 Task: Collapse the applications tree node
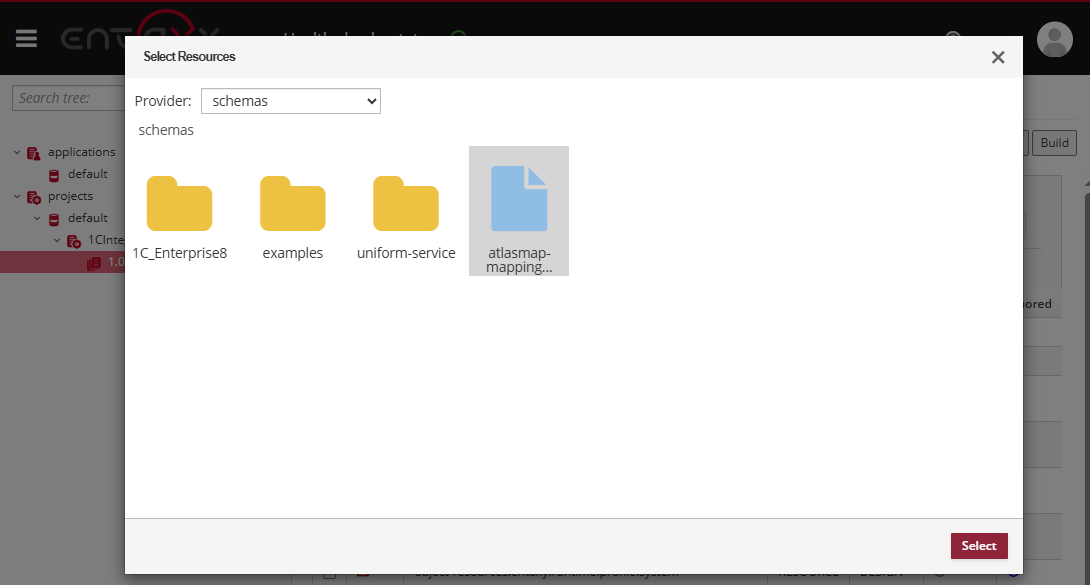[15, 152]
